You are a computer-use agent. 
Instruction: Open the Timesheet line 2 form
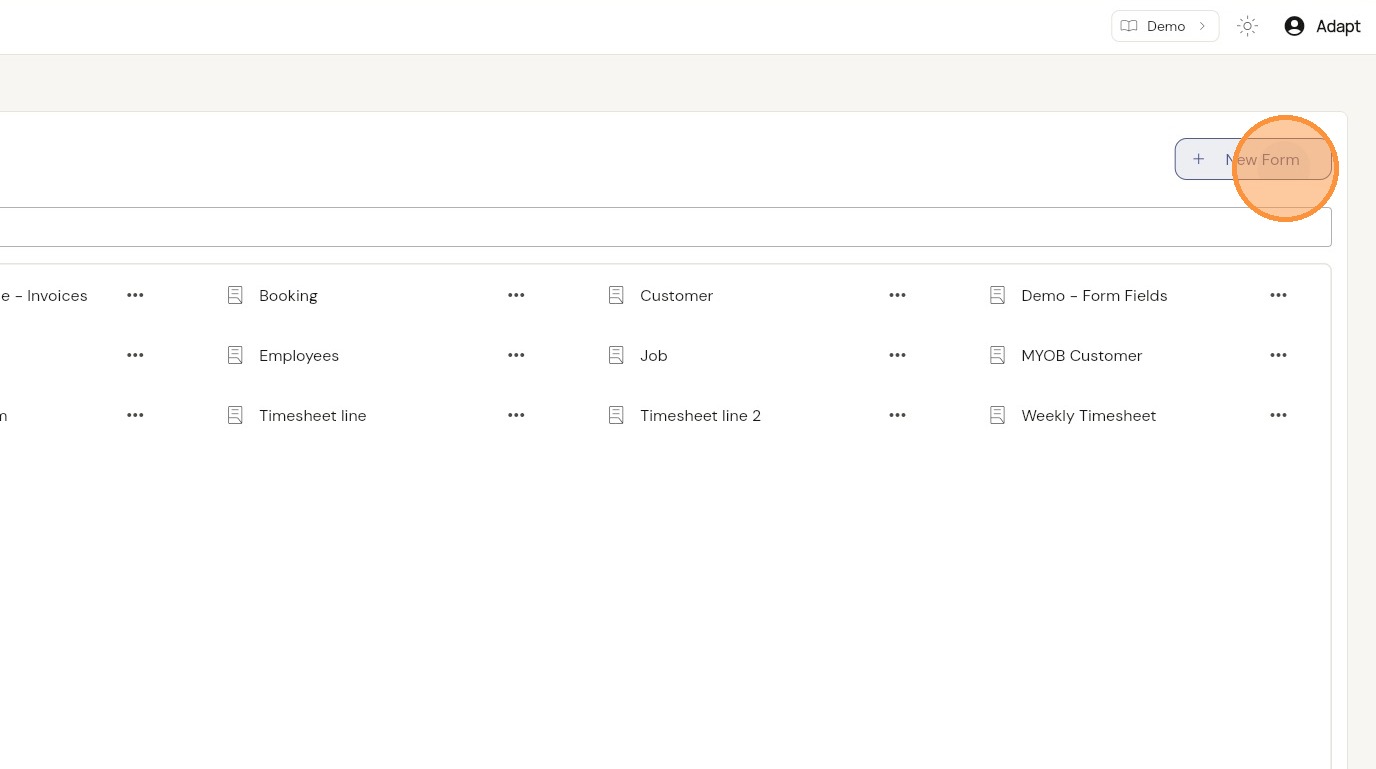[x=700, y=415]
